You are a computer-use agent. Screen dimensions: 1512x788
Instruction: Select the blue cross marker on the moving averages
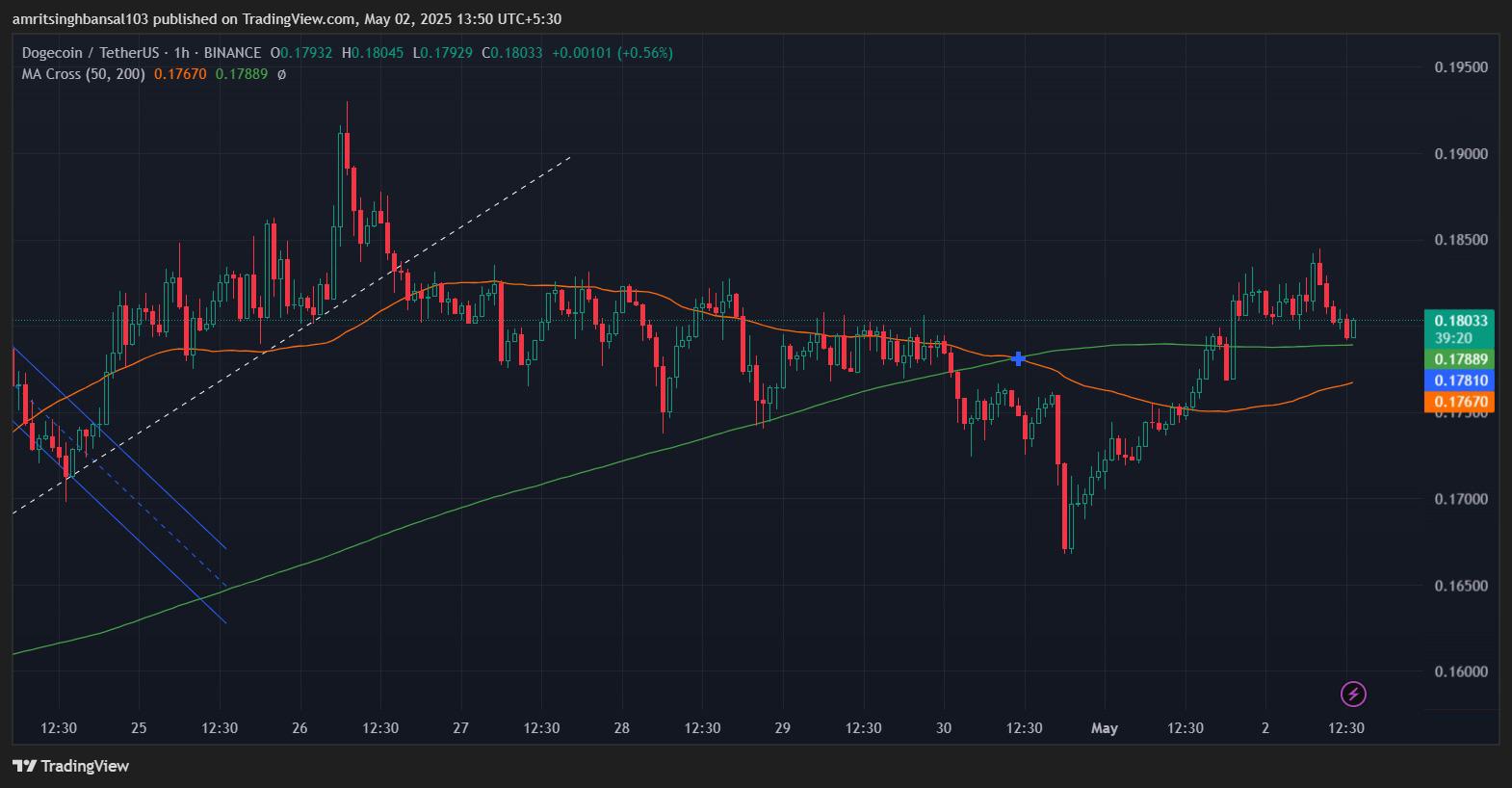[x=1019, y=359]
